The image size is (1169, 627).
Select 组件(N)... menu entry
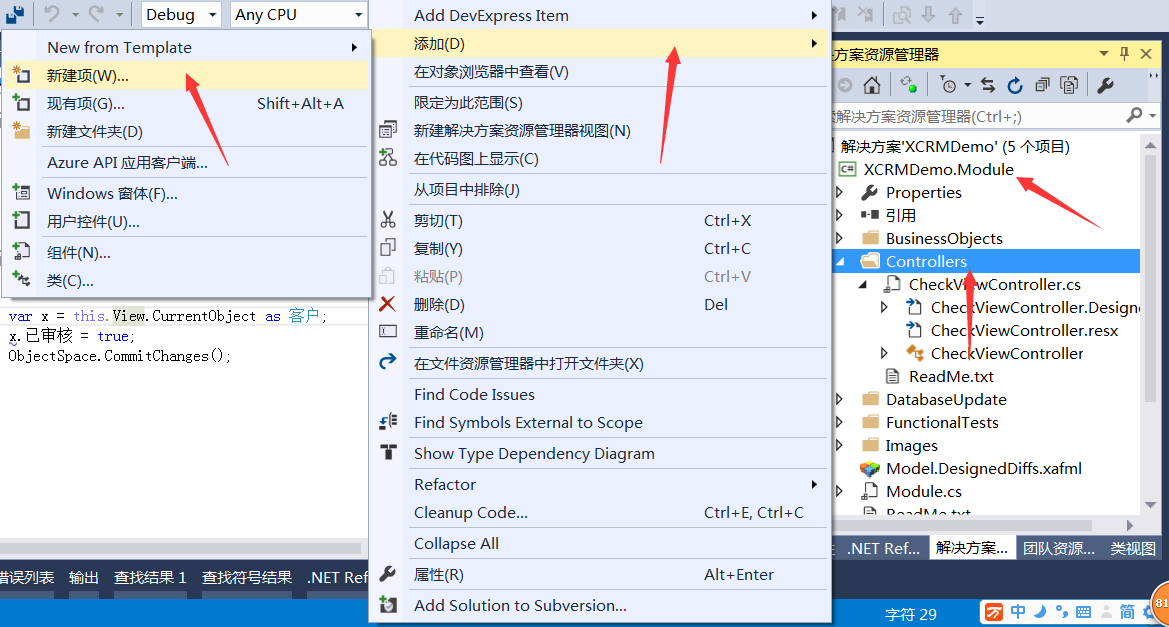pyautogui.click(x=186, y=253)
